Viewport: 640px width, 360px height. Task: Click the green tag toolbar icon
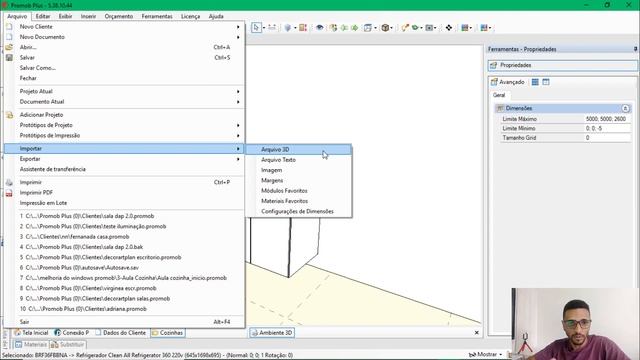pos(416,28)
